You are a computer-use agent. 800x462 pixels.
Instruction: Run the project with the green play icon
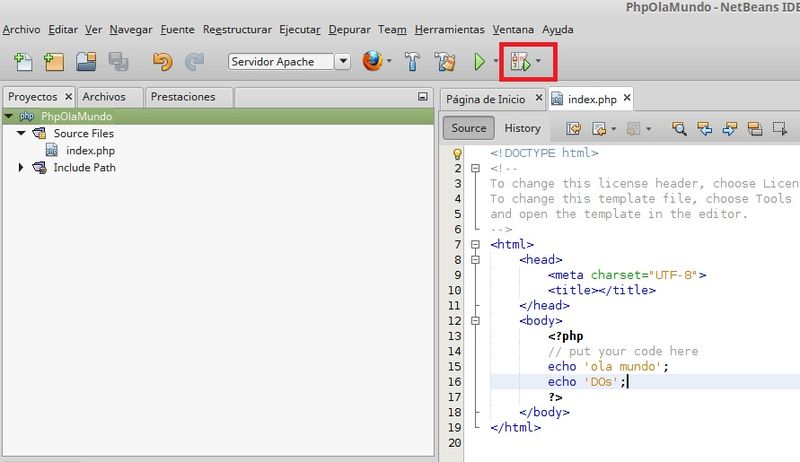[x=479, y=62]
